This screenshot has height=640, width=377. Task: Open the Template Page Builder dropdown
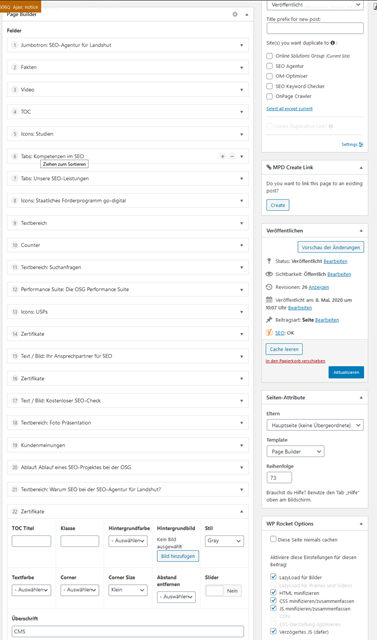(296, 451)
